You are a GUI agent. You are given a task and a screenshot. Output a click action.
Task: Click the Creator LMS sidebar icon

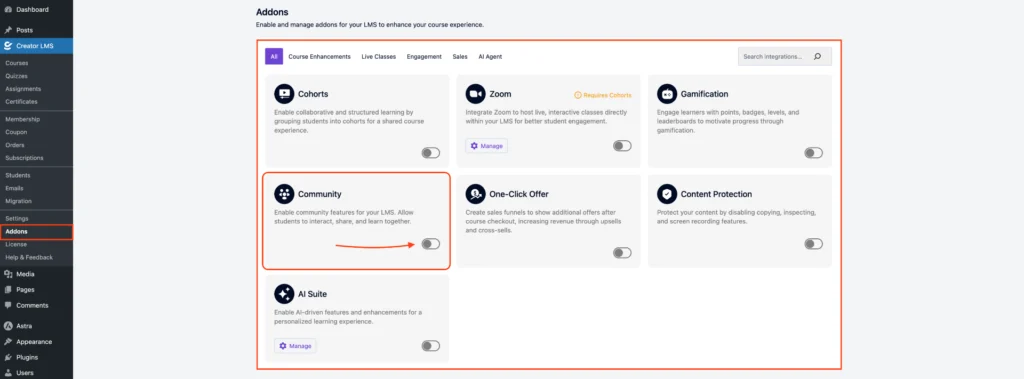click(x=8, y=46)
